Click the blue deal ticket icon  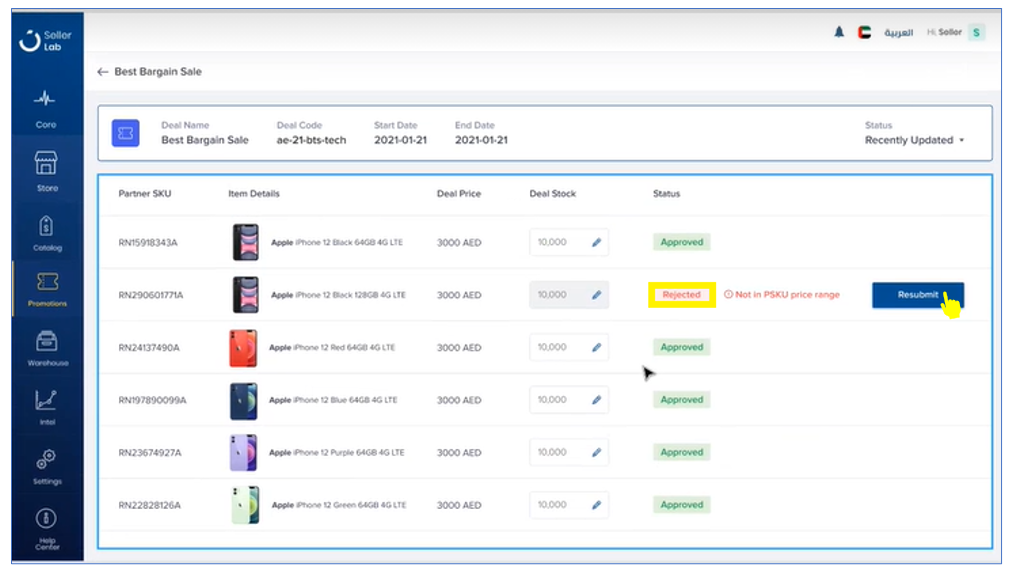point(125,133)
